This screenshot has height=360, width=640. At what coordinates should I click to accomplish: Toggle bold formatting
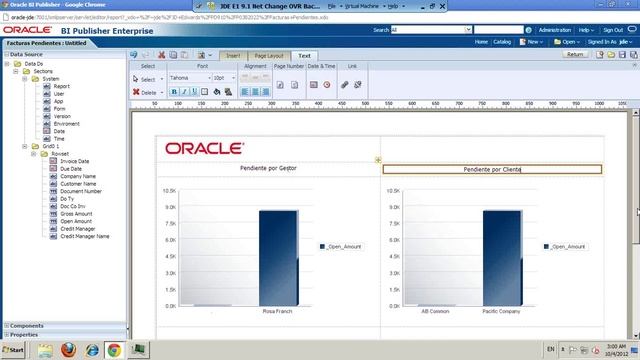tap(174, 92)
